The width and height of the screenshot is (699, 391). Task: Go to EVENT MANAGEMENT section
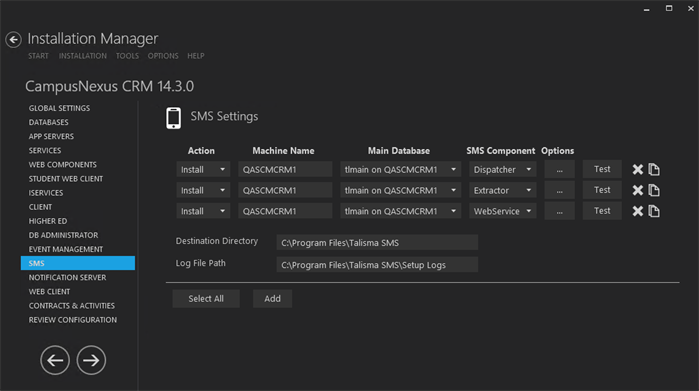pyautogui.click(x=66, y=249)
